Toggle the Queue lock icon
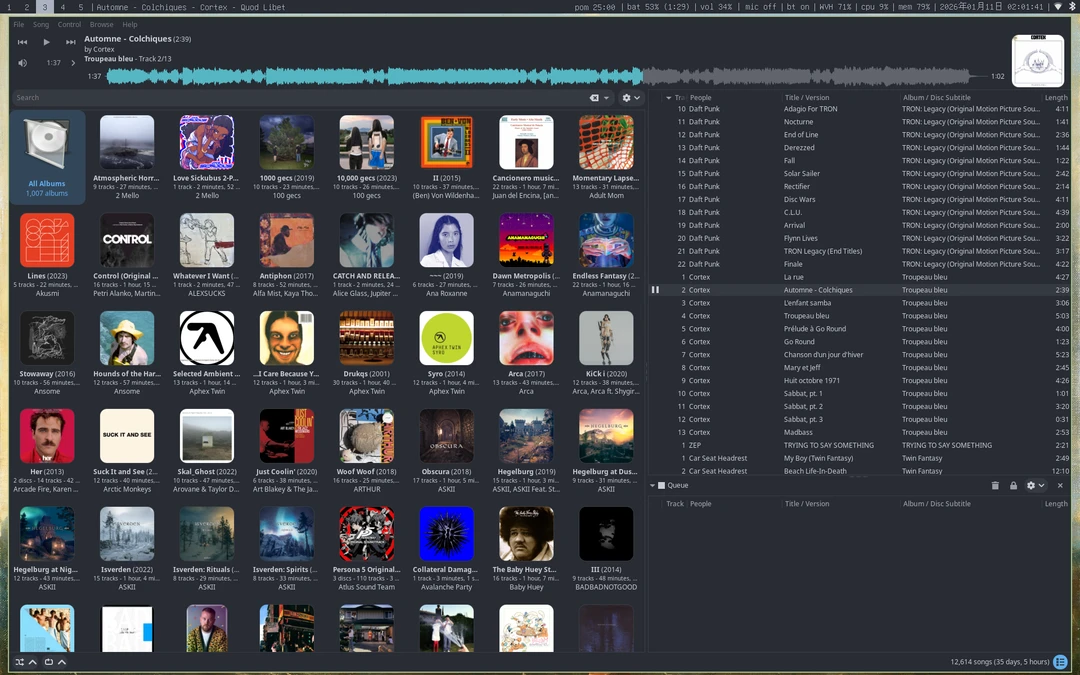The width and height of the screenshot is (1080, 675). click(1013, 485)
